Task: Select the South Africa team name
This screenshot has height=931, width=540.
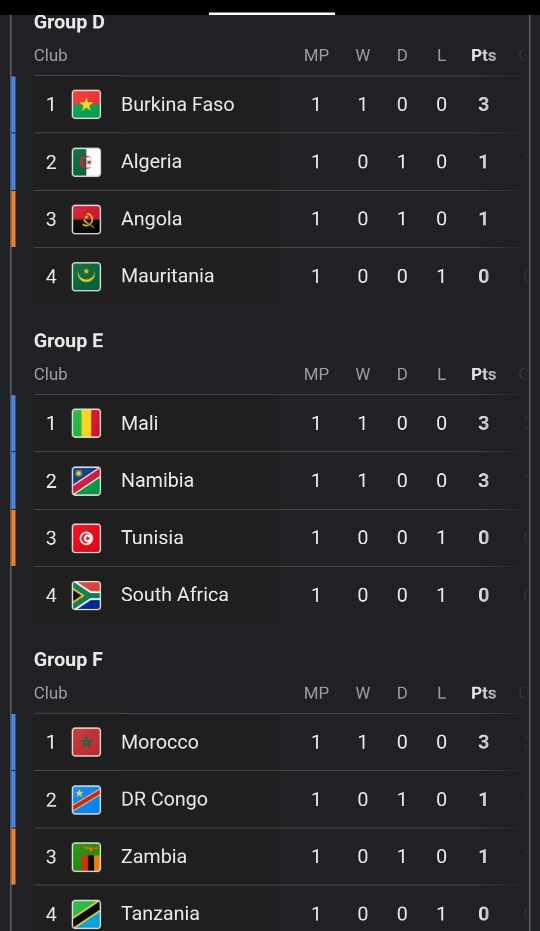Action: coord(175,595)
